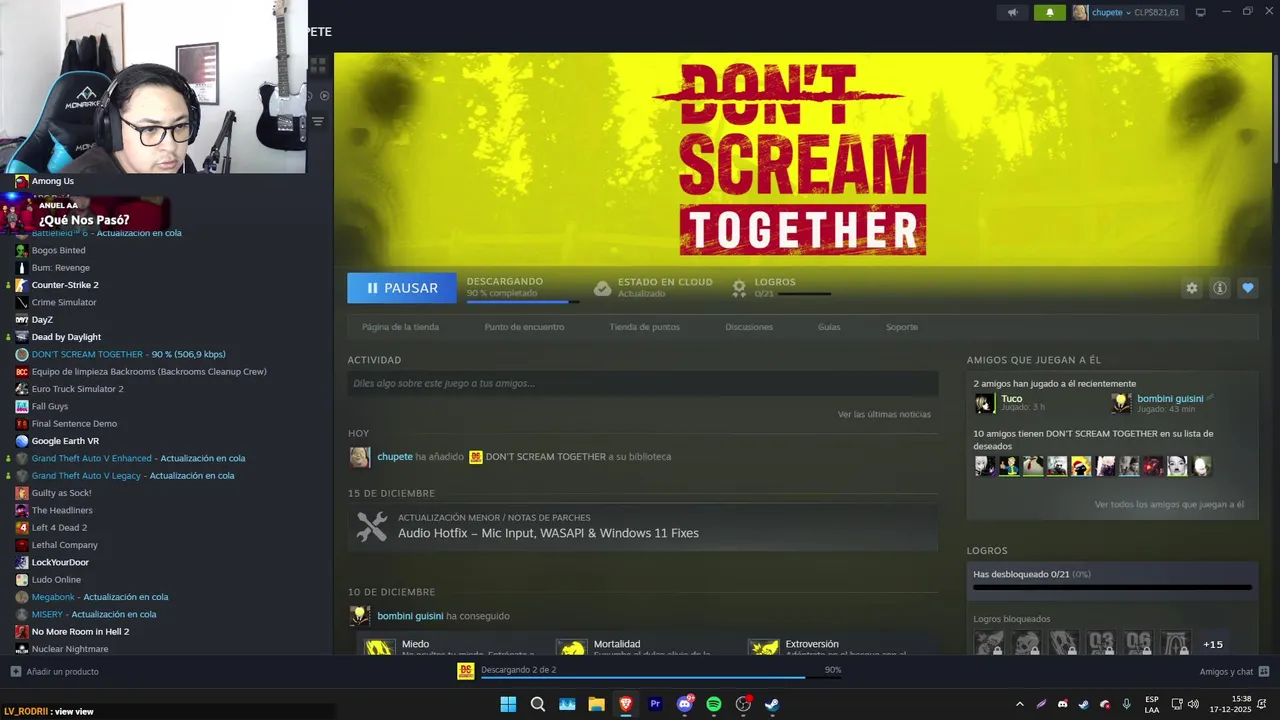Open Tuco friend avatar
The width and height of the screenshot is (1280, 720).
pos(985,403)
